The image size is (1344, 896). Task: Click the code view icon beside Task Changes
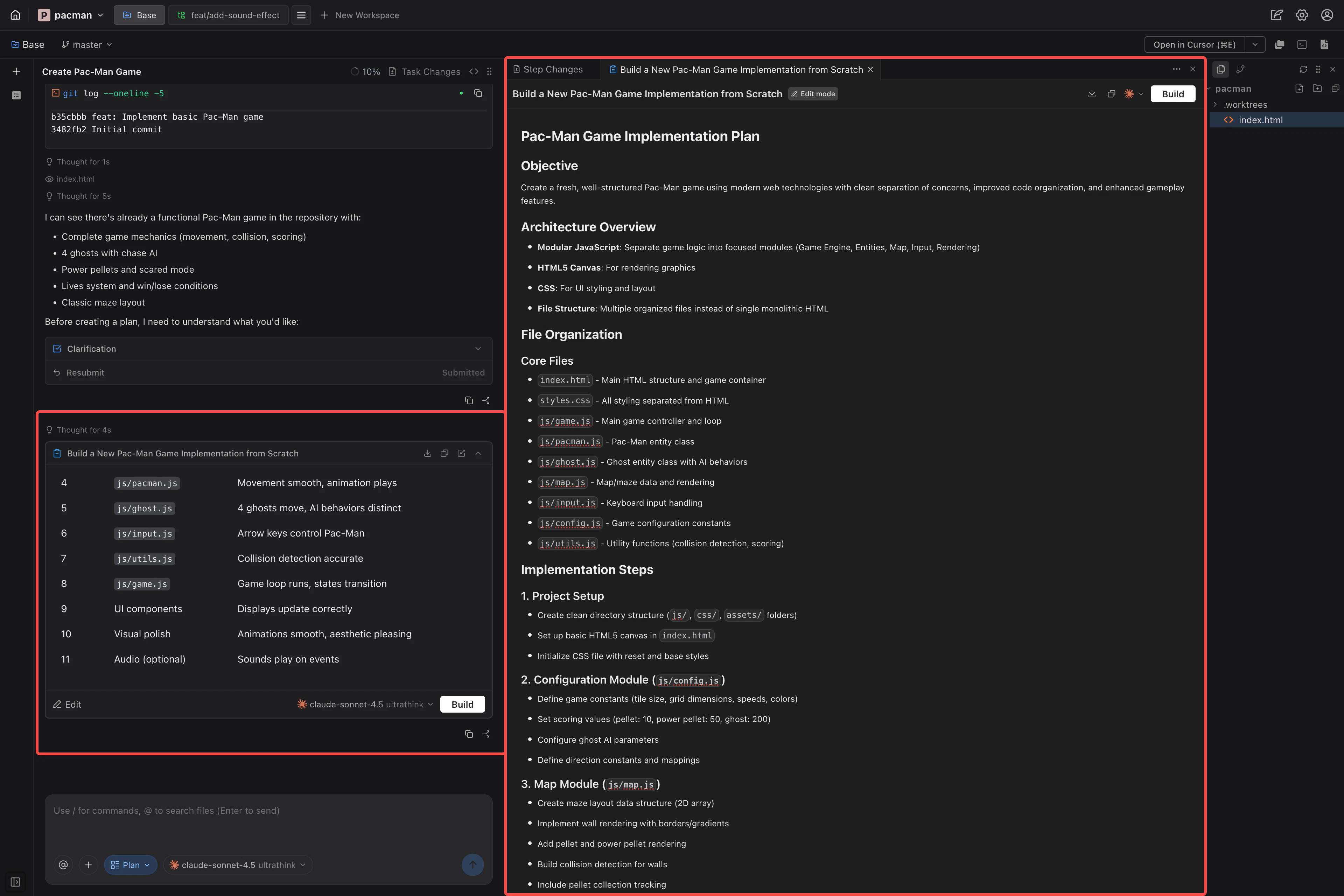point(474,71)
